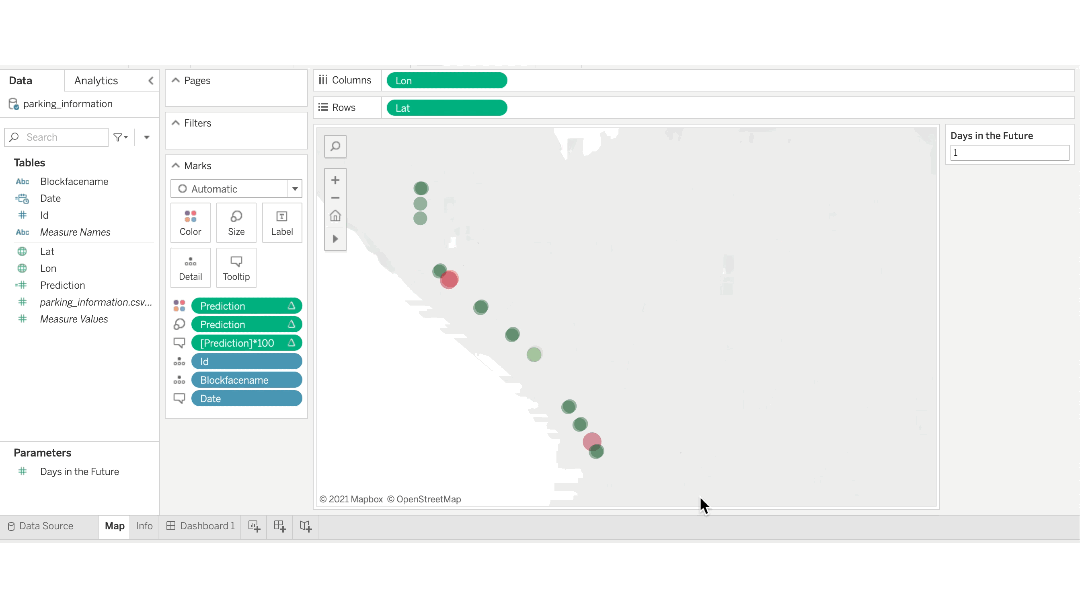This screenshot has width=1080, height=608.
Task: Collapse the Filters shelf
Action: click(x=177, y=122)
